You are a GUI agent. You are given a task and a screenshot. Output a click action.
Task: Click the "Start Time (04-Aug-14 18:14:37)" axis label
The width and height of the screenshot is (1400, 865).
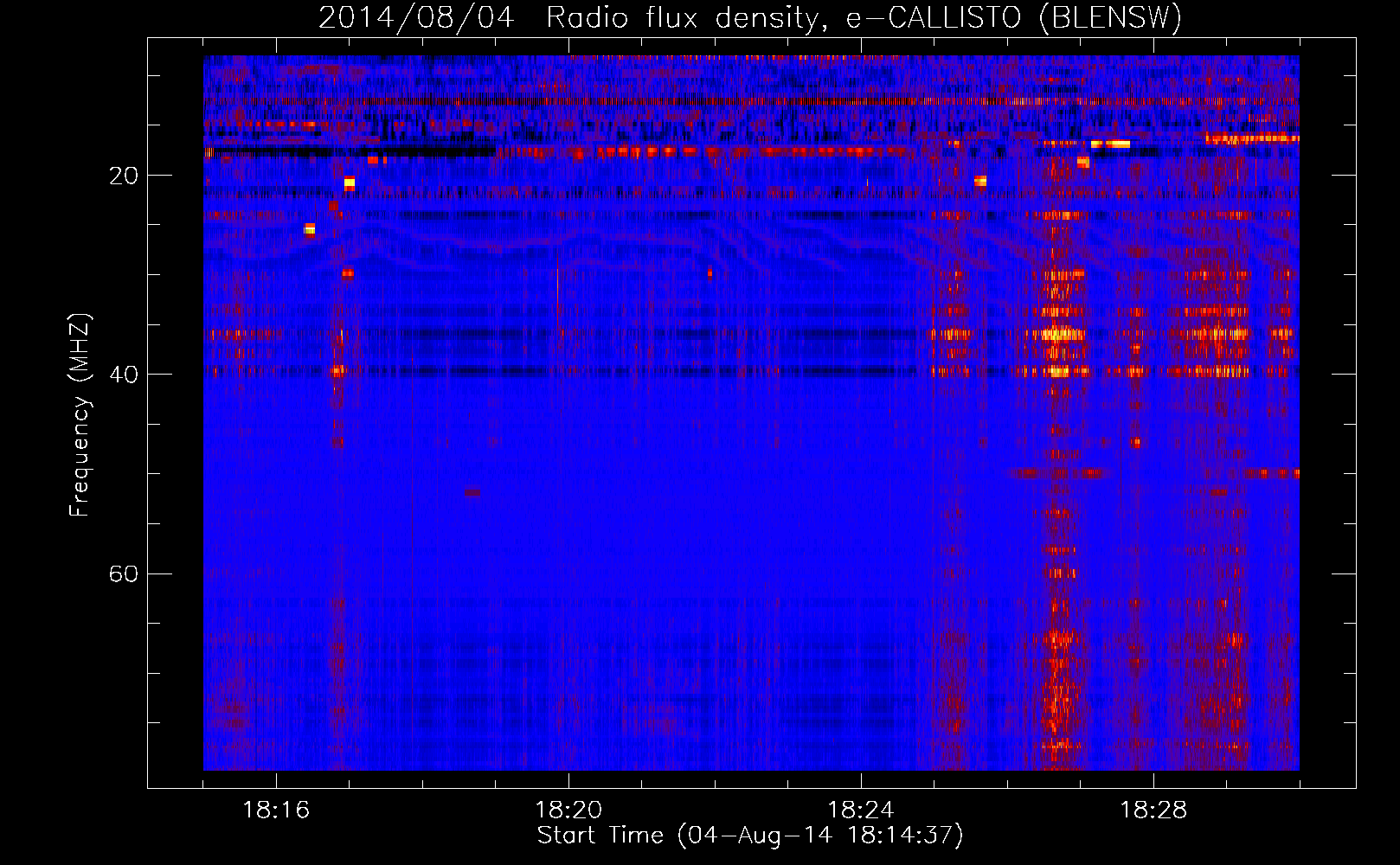coord(750,836)
